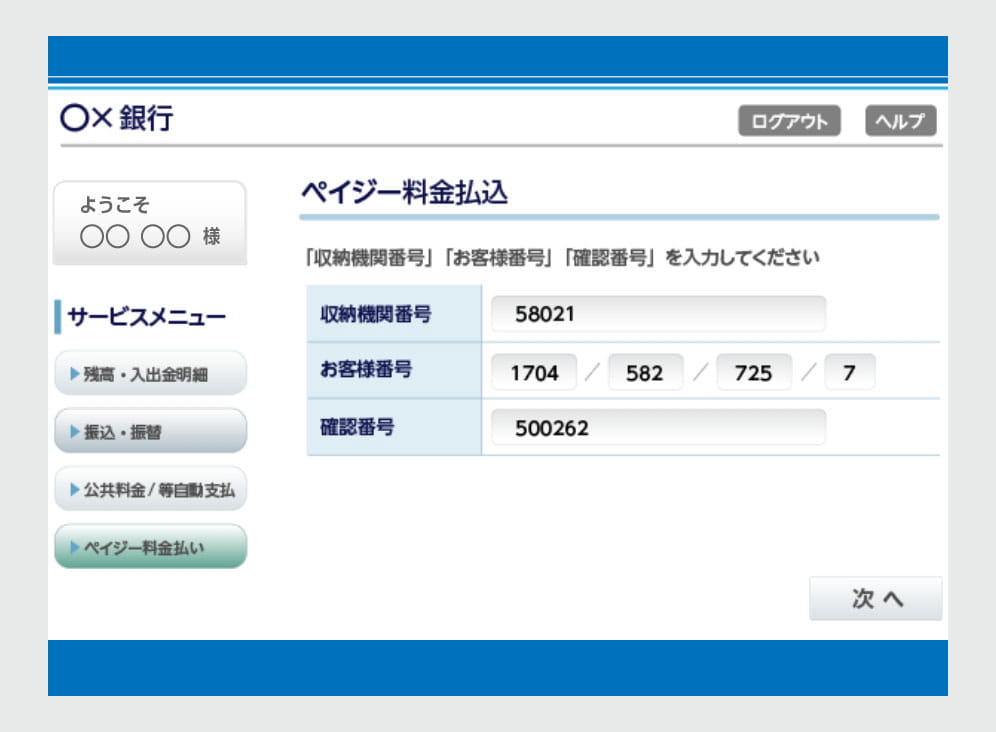Click the サービスメニュー sidebar heading

pos(146,317)
